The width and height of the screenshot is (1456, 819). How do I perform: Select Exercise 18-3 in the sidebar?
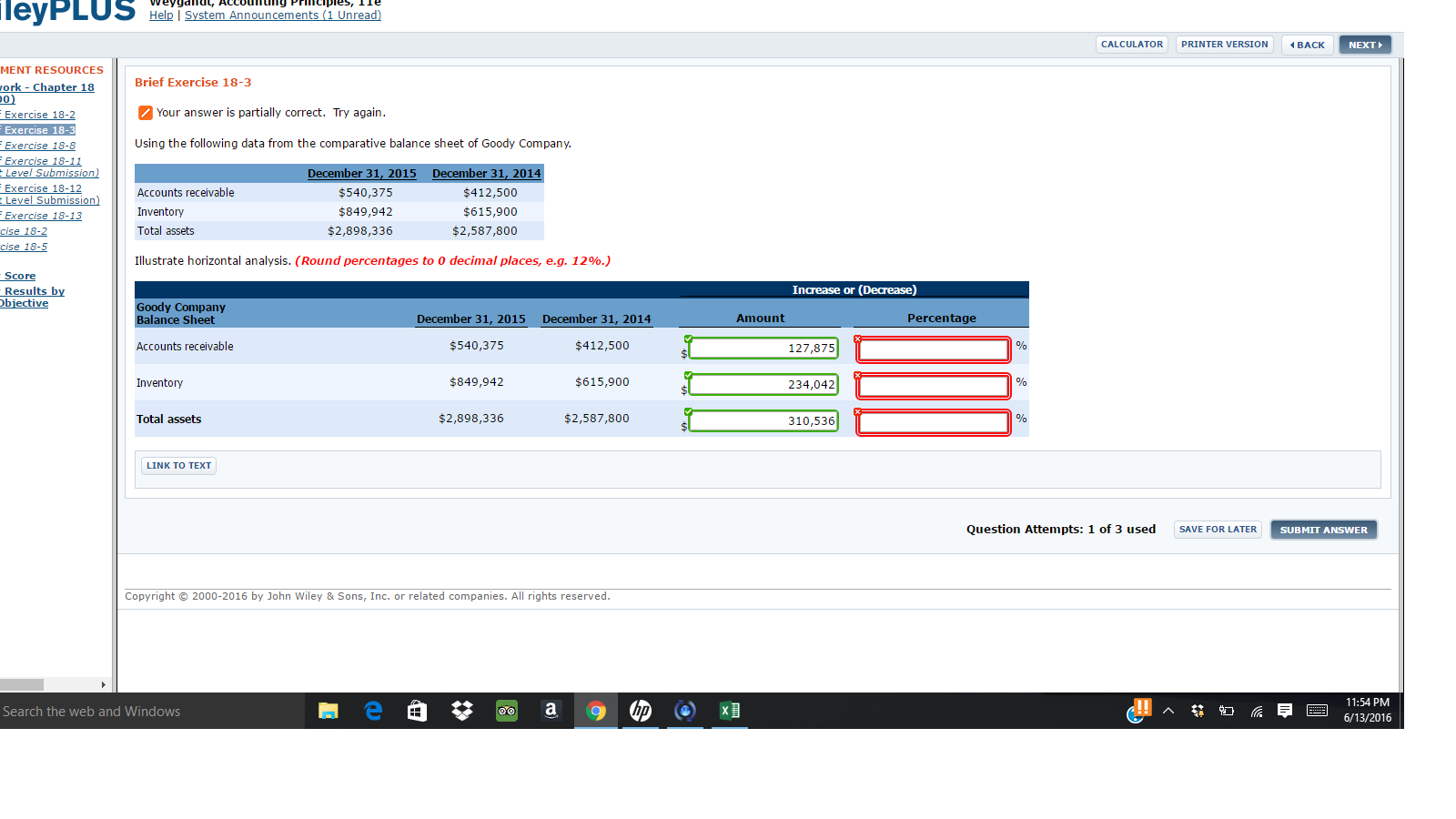[38, 130]
